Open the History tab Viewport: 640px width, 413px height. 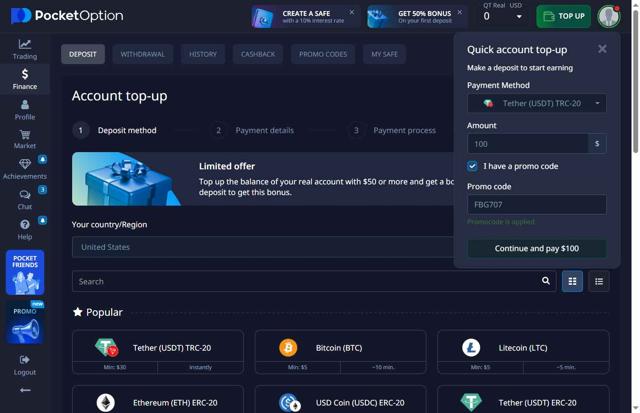click(203, 54)
